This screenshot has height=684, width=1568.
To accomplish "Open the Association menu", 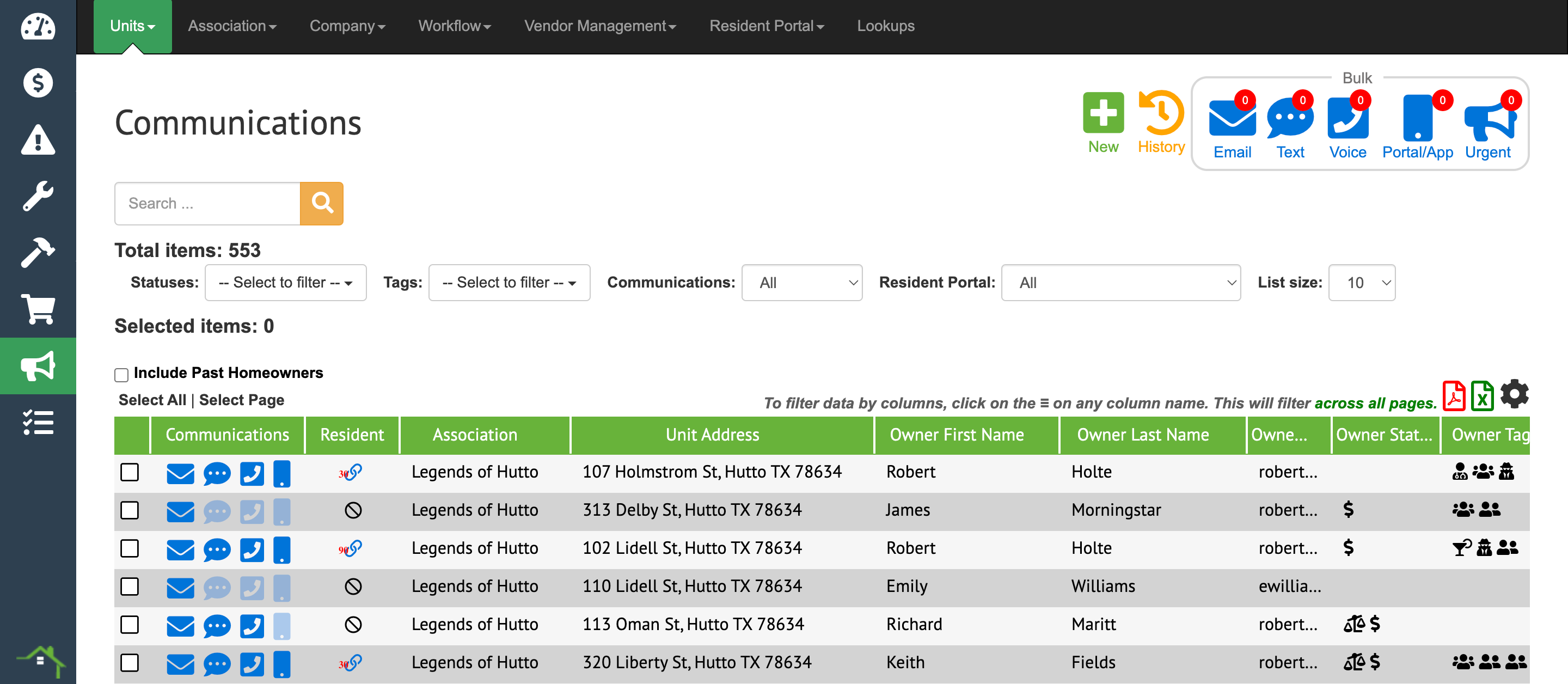I will tap(231, 26).
